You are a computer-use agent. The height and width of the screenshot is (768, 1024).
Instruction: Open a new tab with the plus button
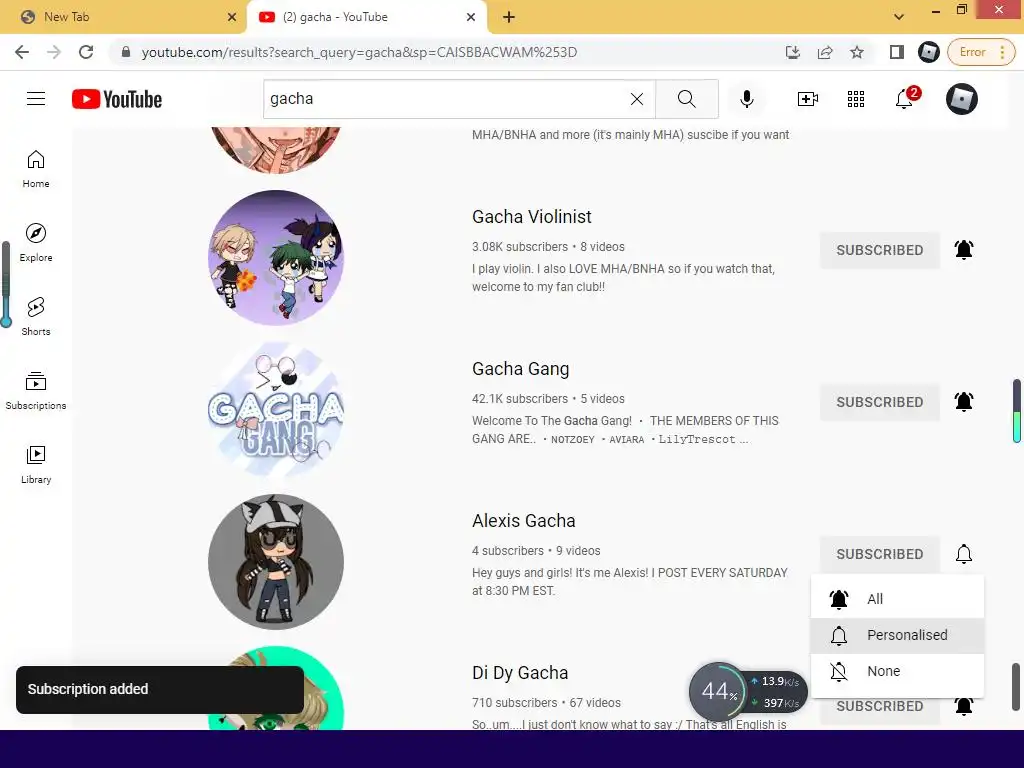[x=509, y=17]
